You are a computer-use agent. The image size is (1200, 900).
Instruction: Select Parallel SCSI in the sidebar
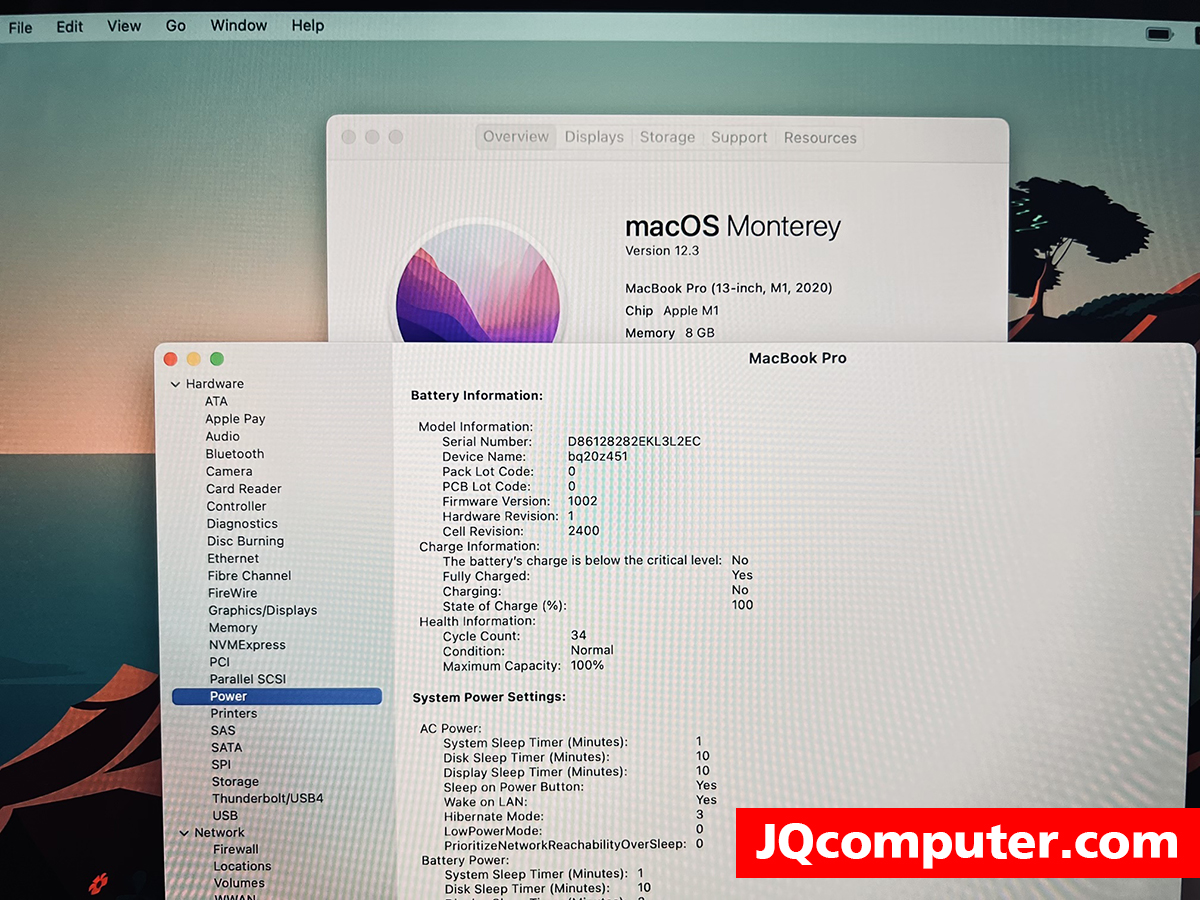248,679
